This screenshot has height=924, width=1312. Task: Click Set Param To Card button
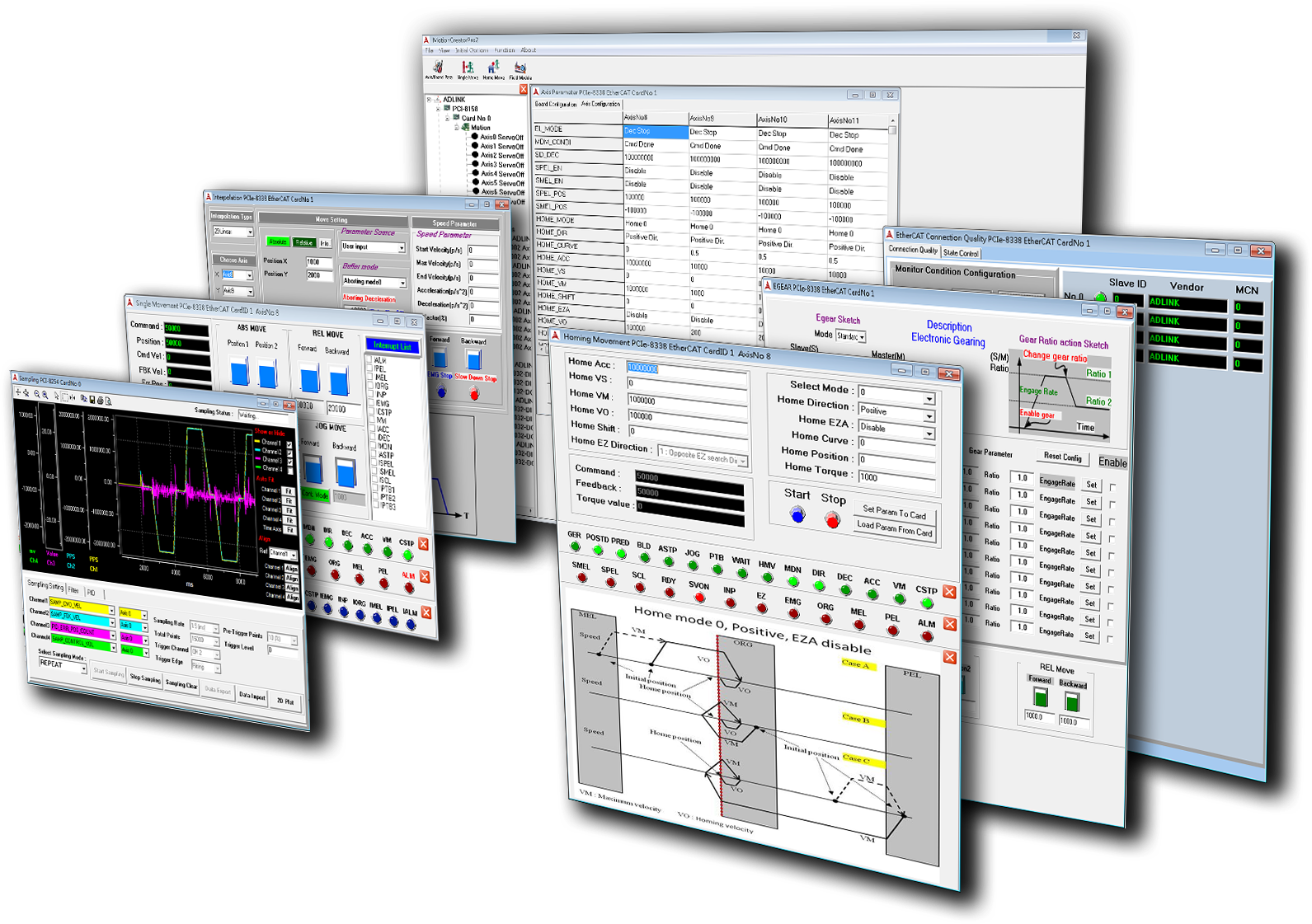[894, 513]
